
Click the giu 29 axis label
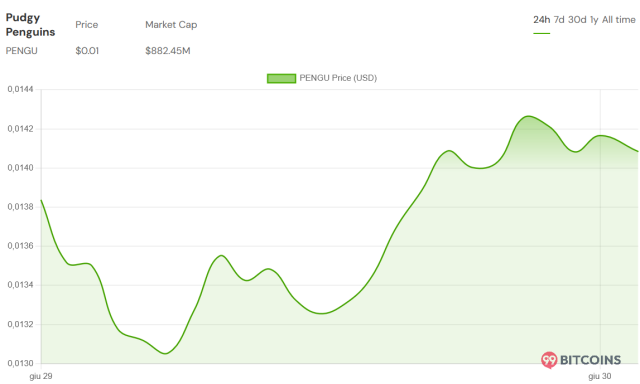(41, 376)
